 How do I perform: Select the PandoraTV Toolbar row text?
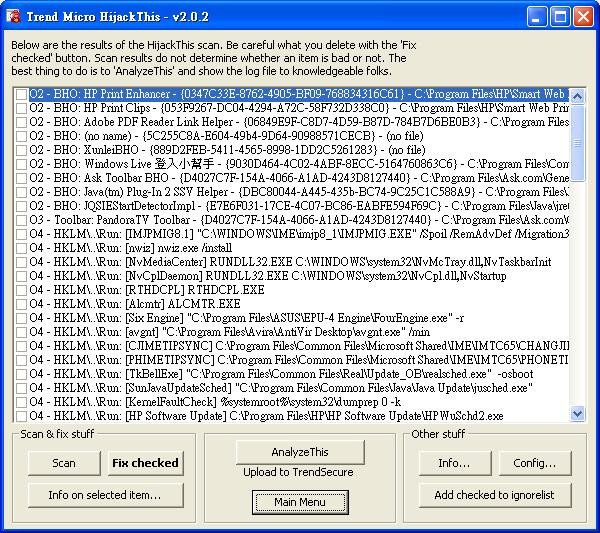coord(299,220)
